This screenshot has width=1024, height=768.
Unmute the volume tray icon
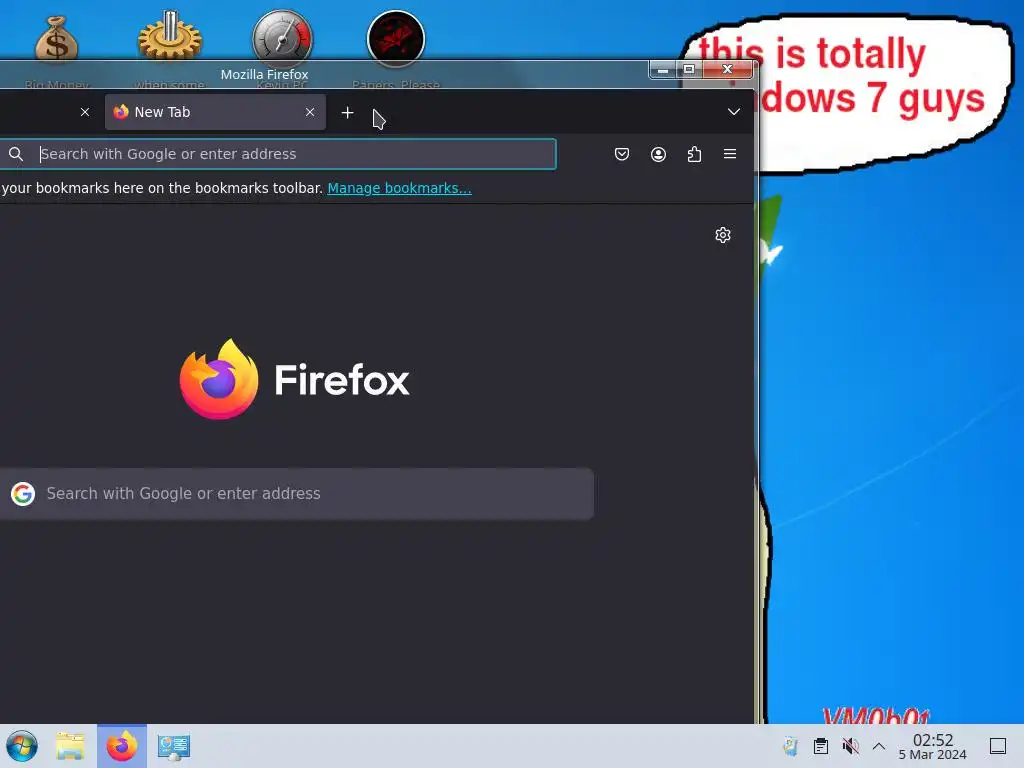(x=850, y=746)
